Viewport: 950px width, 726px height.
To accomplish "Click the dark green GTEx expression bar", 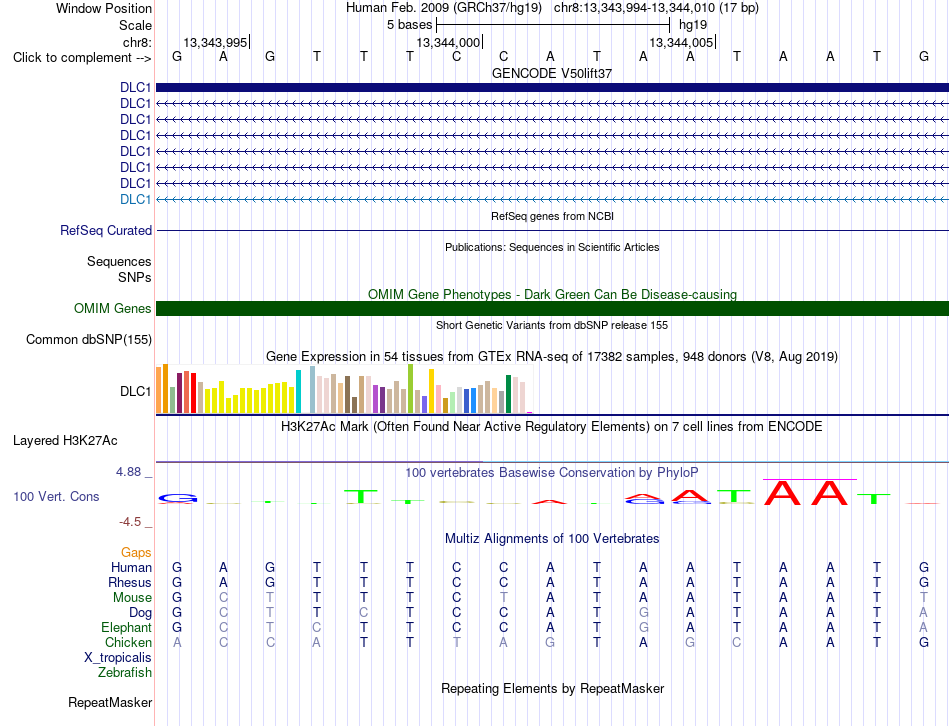I will point(508,394).
